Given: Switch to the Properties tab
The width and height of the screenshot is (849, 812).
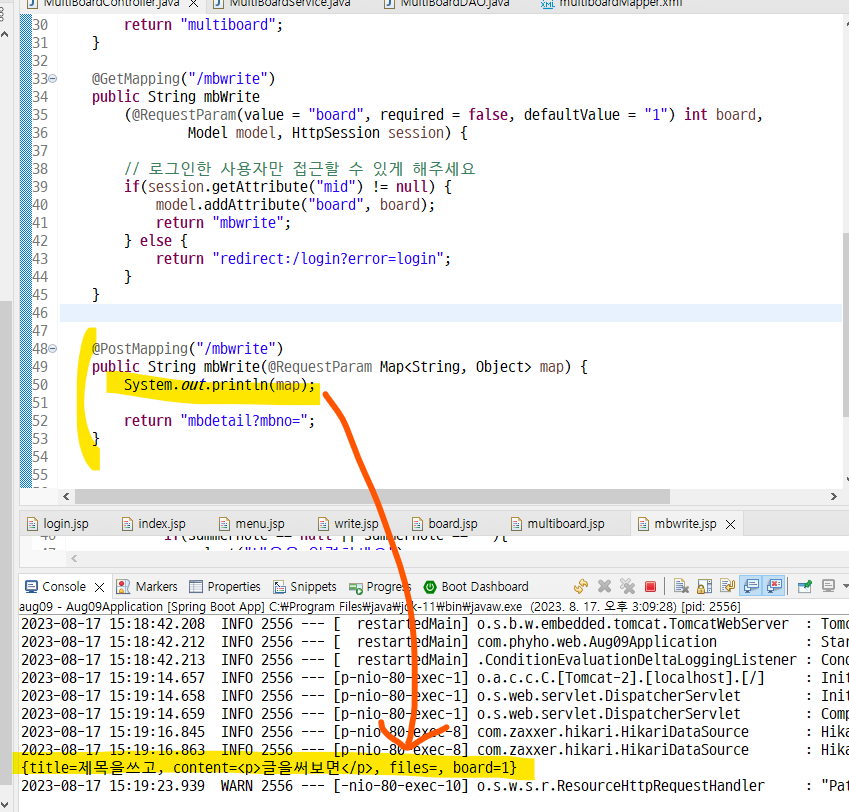Looking at the screenshot, I should (x=225, y=586).
